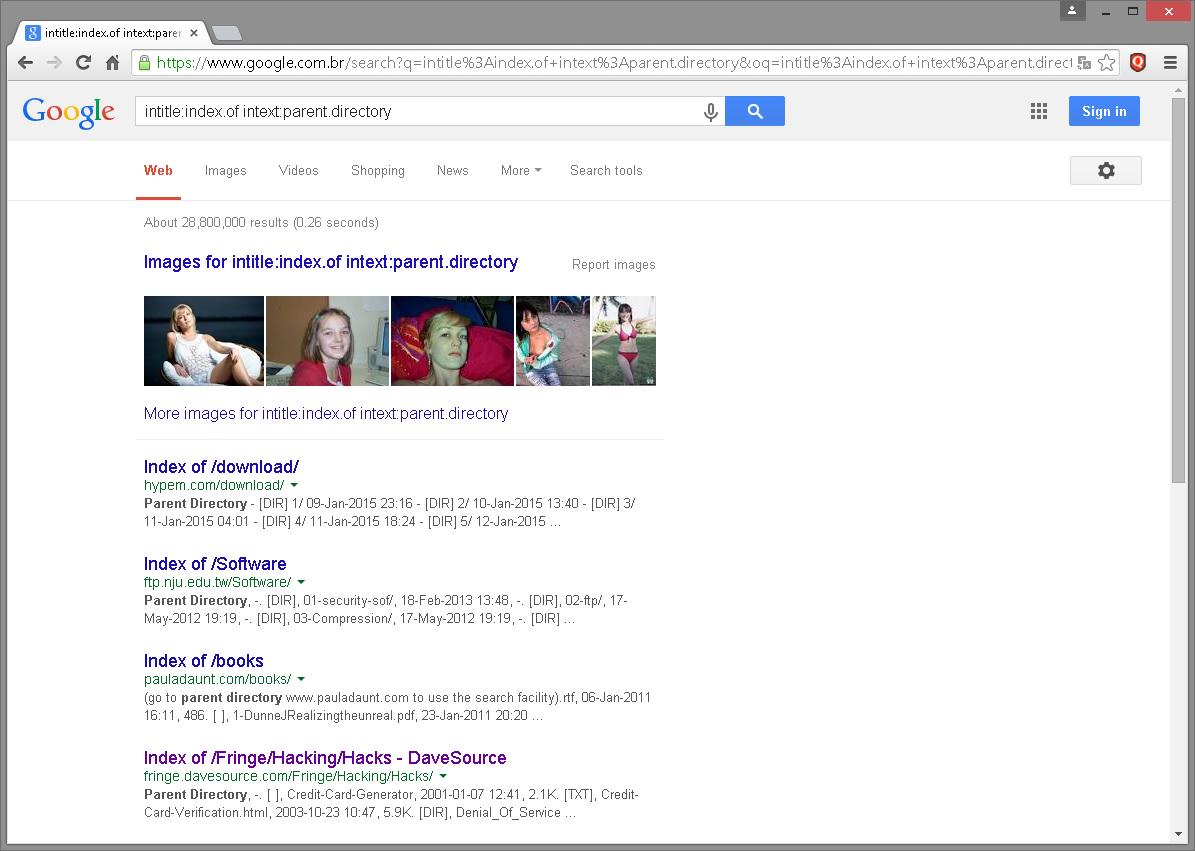Reload the page with the refresh icon
The height and width of the screenshot is (851, 1195).
(x=83, y=63)
